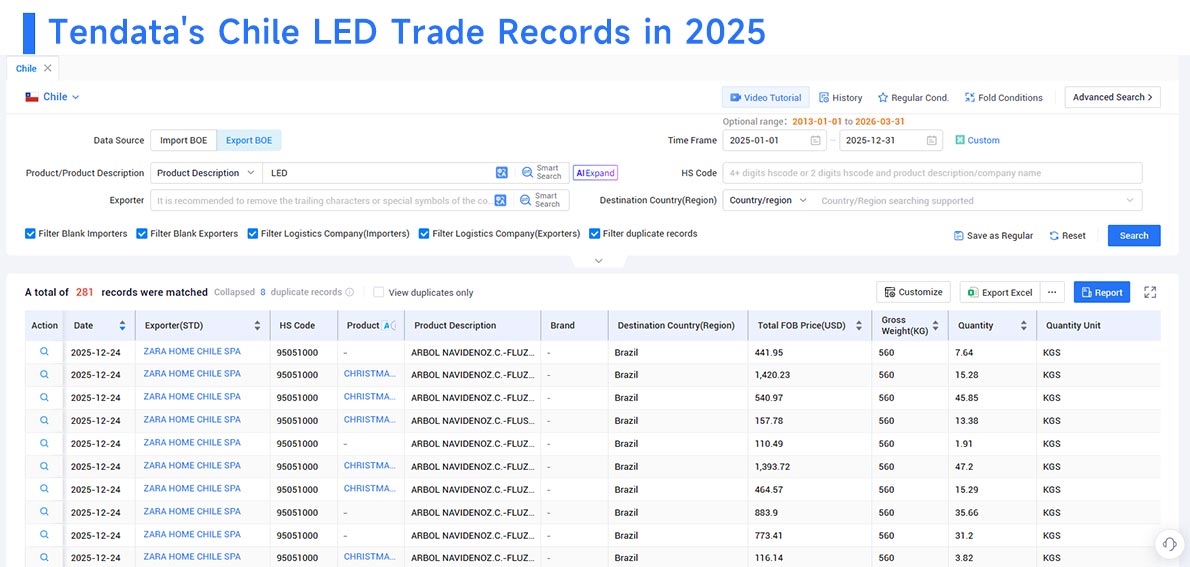Click the AI Expand button
The height and width of the screenshot is (567, 1190).
point(595,173)
